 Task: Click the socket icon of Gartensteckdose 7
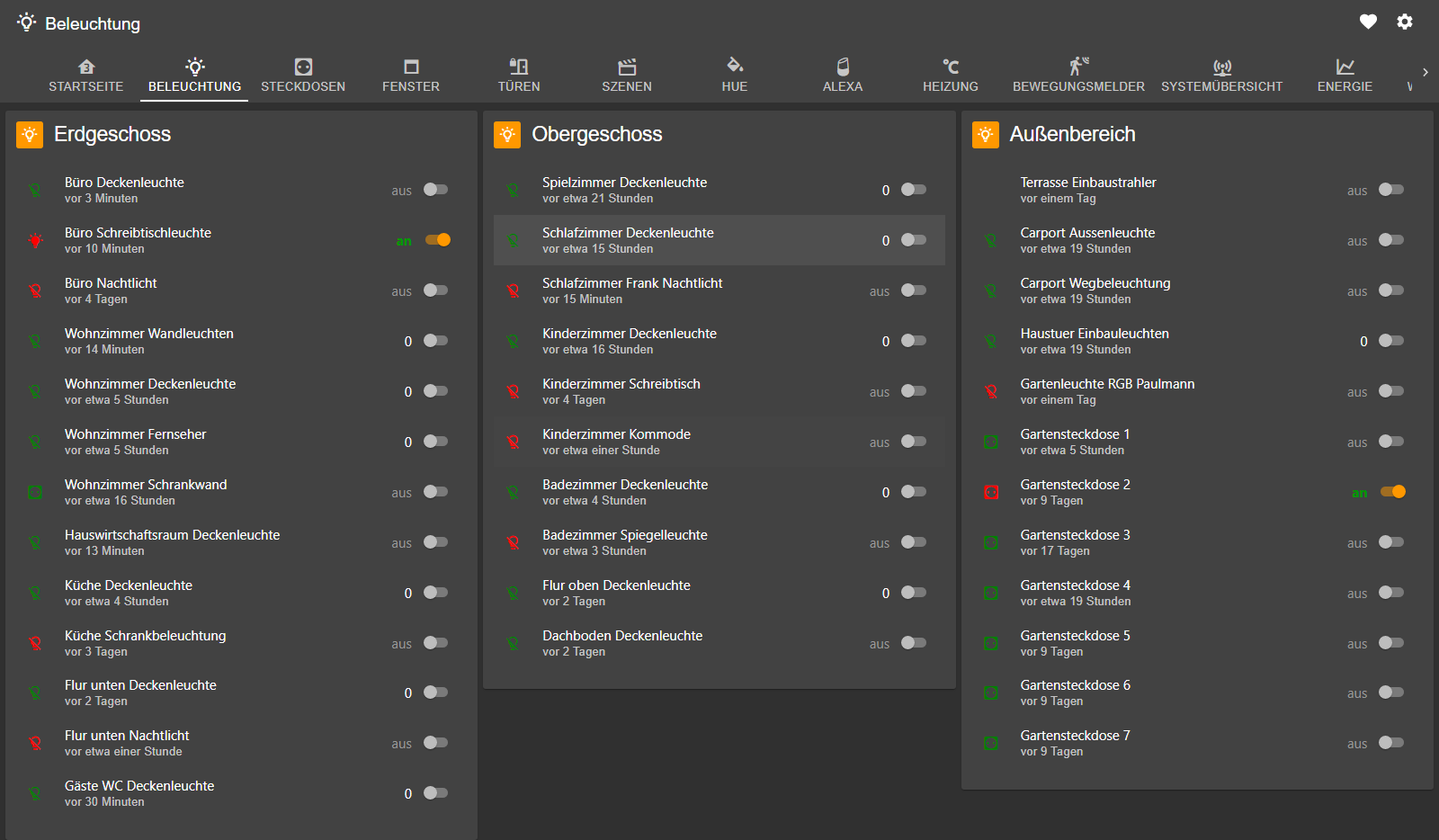coord(991,743)
